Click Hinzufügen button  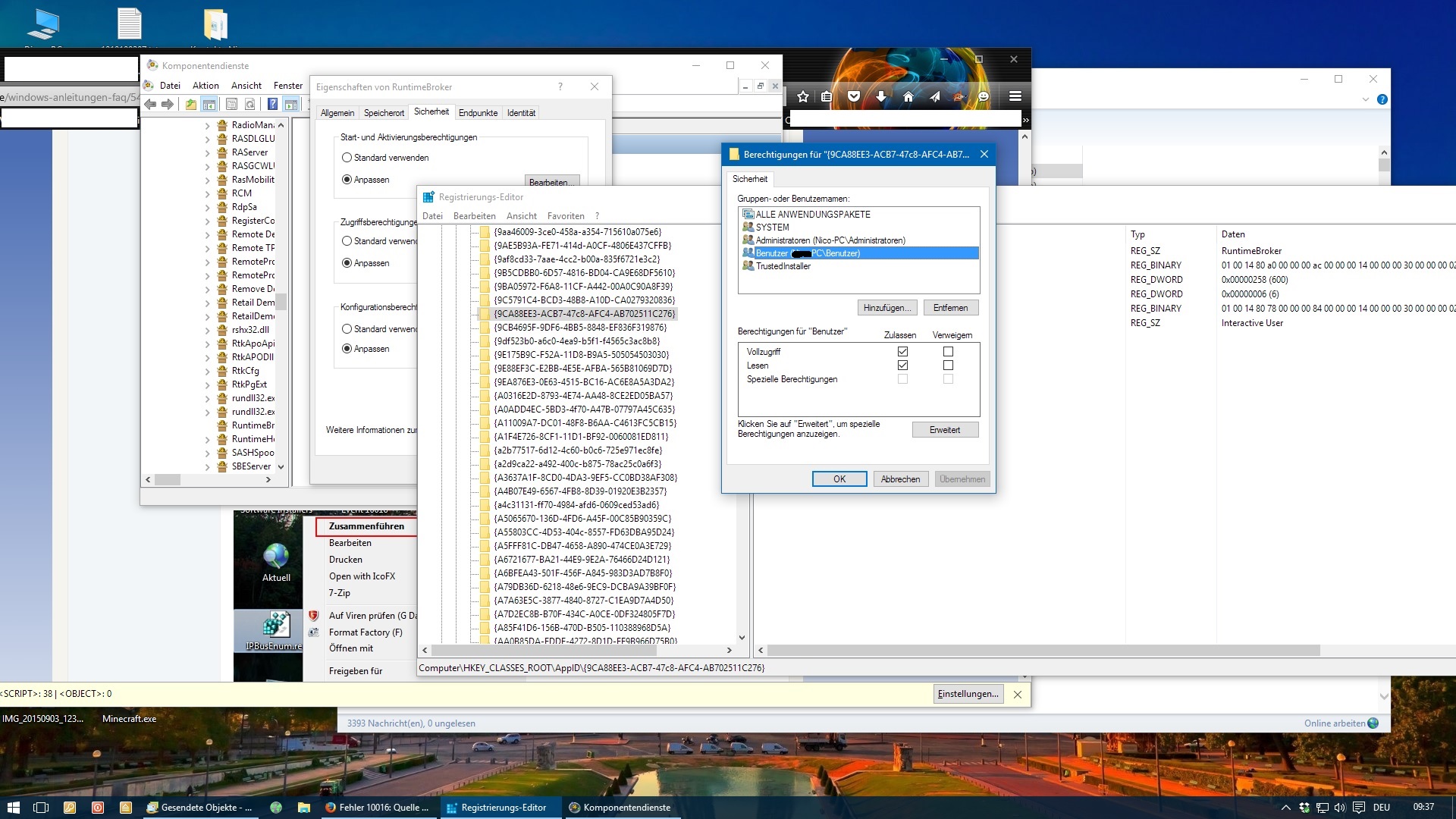(886, 308)
